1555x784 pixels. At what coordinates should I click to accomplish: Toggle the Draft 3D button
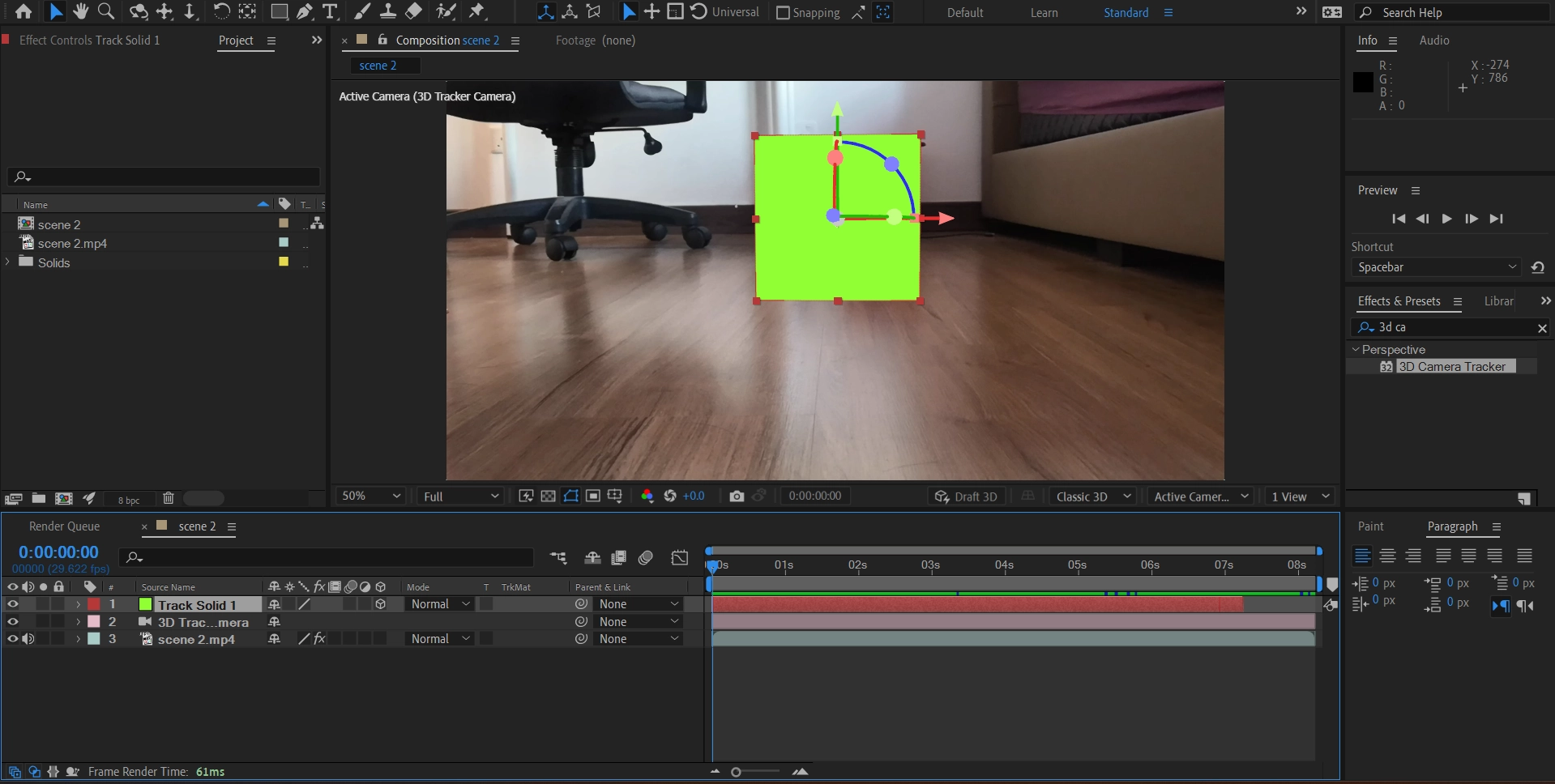[x=966, y=496]
